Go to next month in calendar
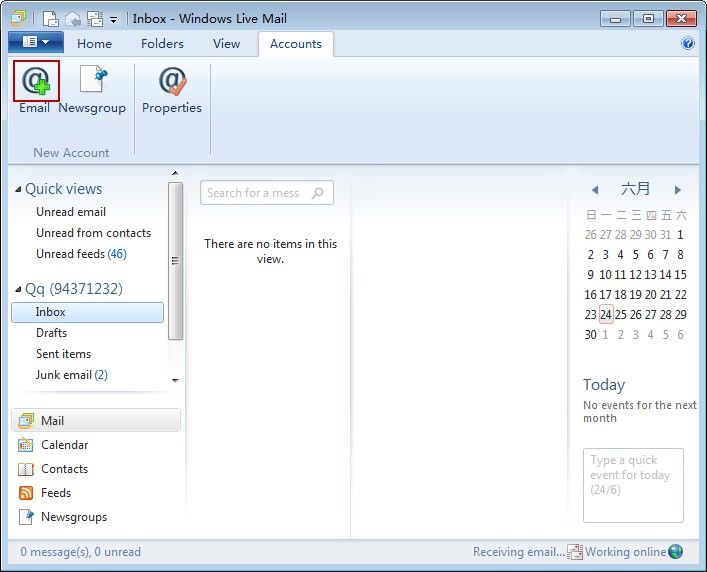 (677, 190)
